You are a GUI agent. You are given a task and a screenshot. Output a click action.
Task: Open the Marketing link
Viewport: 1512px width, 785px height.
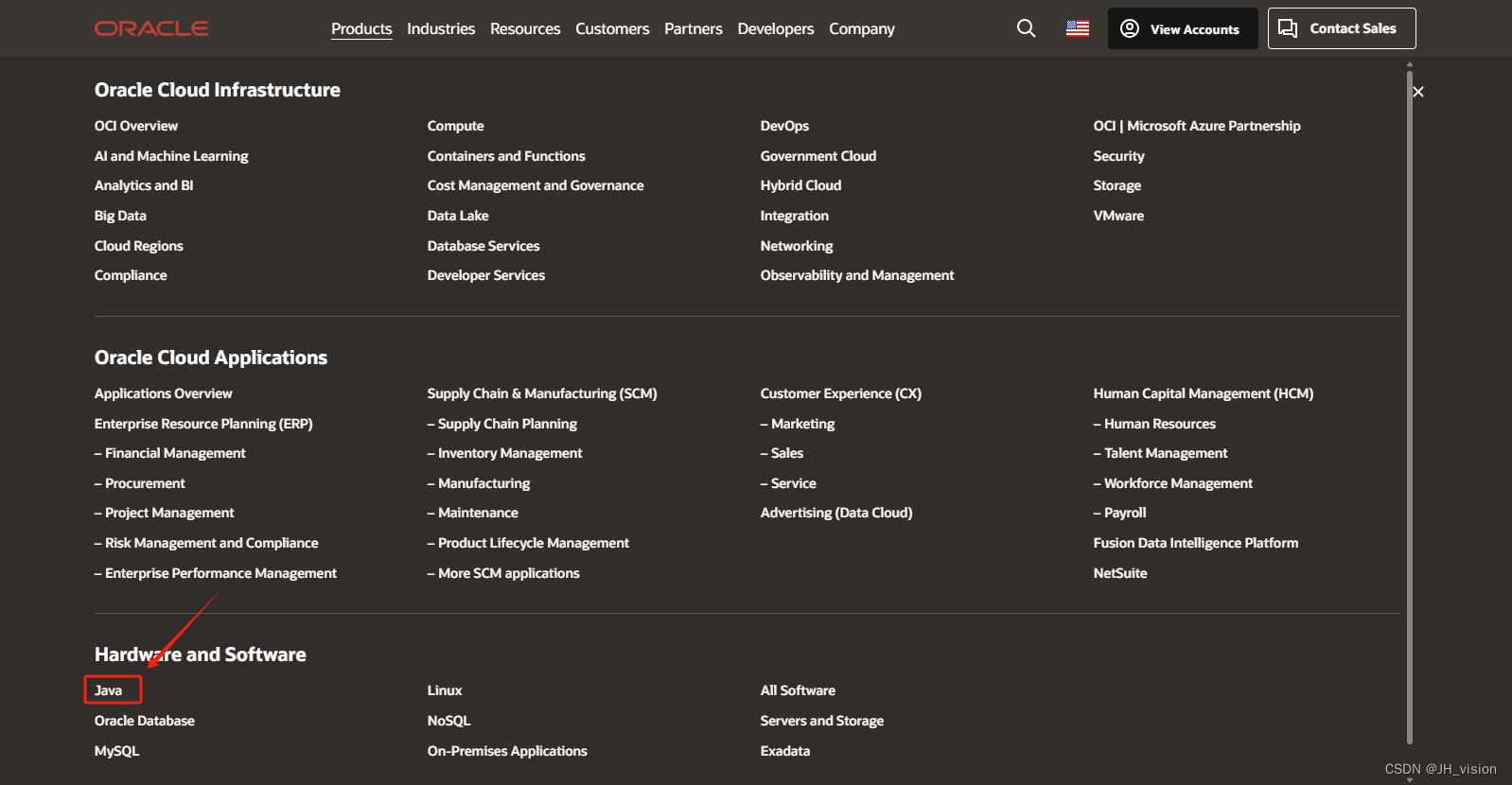[798, 424]
